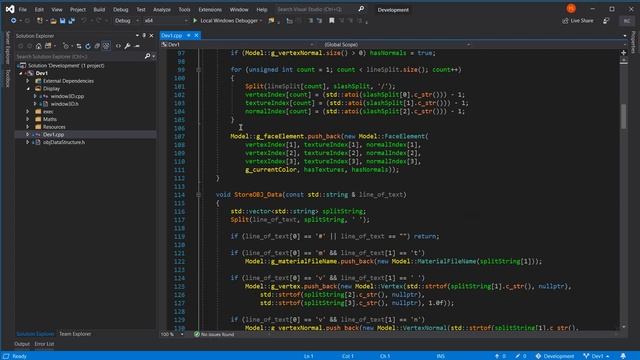Screen dimensions: 640x360
Task: Open the Server Explorer side tab
Action: [7, 48]
